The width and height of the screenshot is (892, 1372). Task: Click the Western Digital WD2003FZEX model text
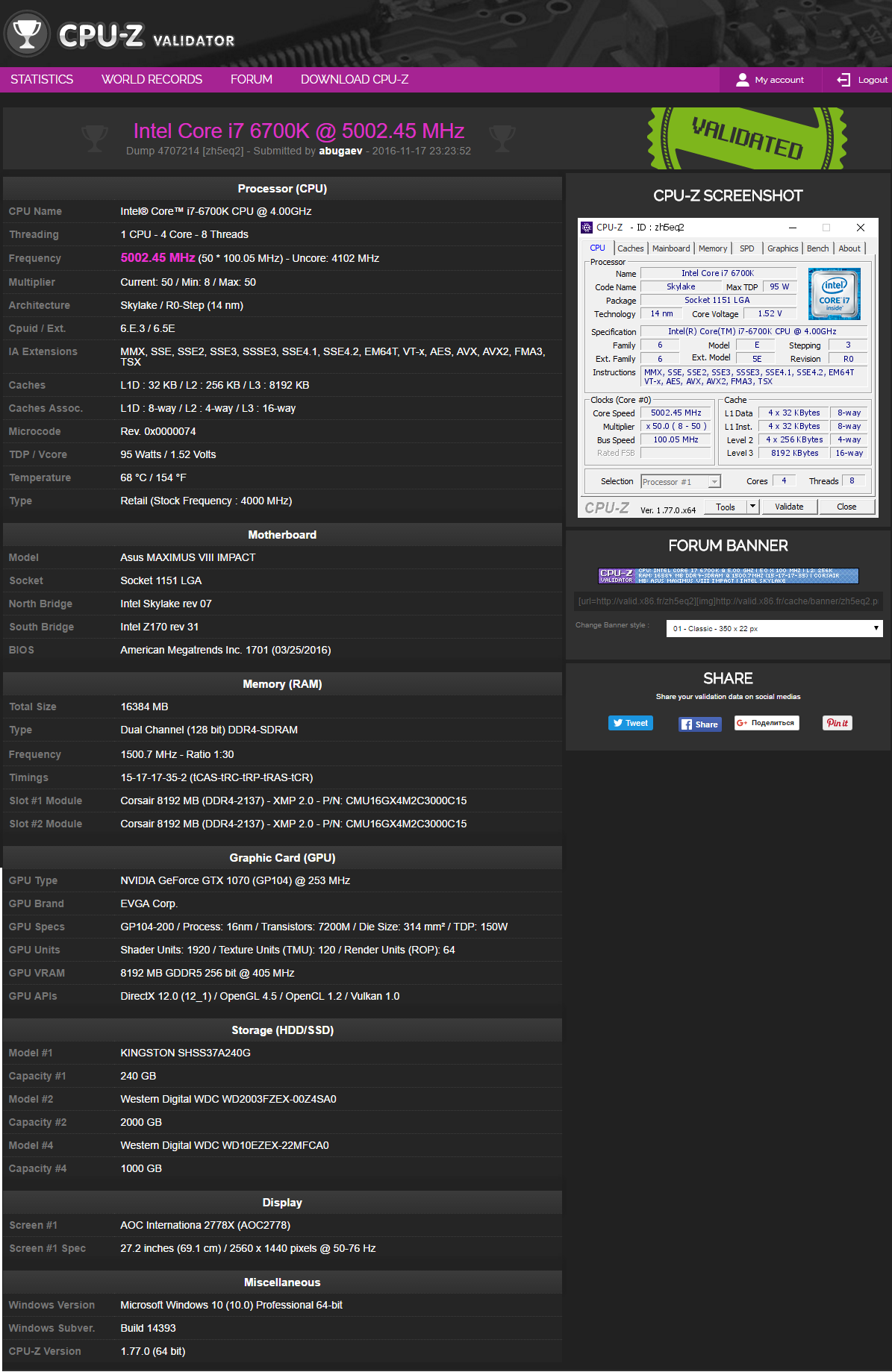(x=228, y=1099)
